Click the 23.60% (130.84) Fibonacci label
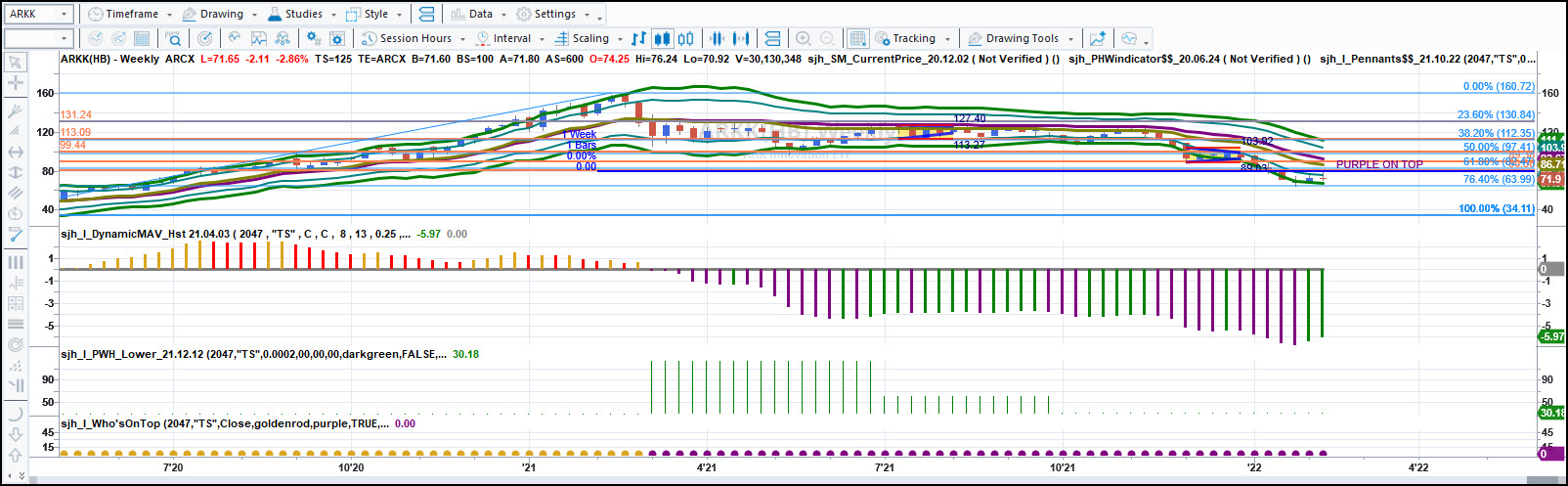This screenshot has width=1568, height=486. point(1496,114)
